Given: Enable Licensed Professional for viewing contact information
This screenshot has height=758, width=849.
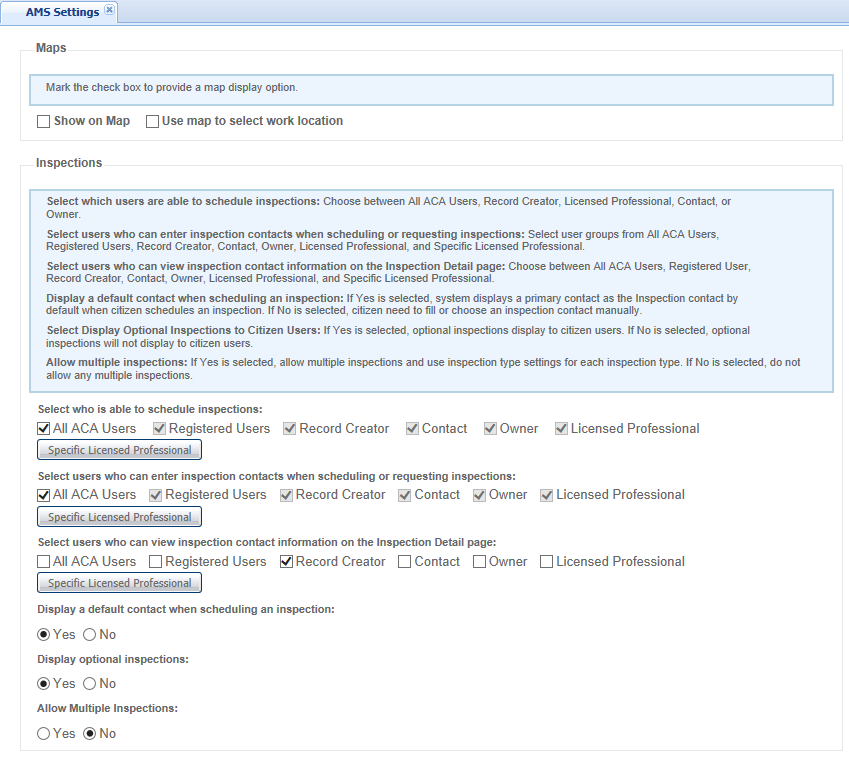Looking at the screenshot, I should pyautogui.click(x=547, y=562).
